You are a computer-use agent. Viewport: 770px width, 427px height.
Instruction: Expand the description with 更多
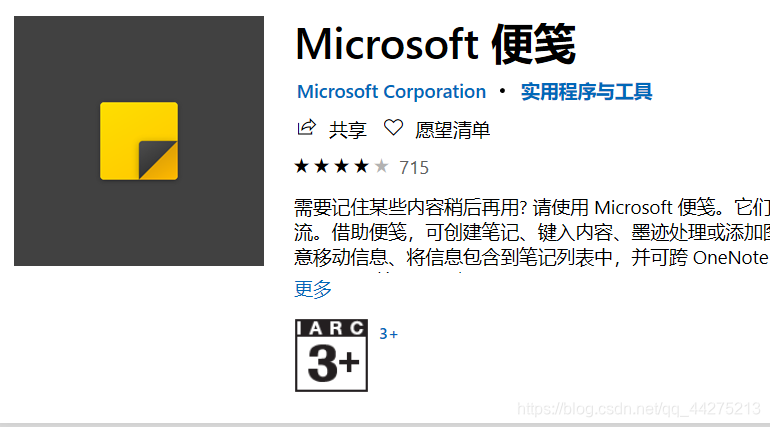coord(313,289)
